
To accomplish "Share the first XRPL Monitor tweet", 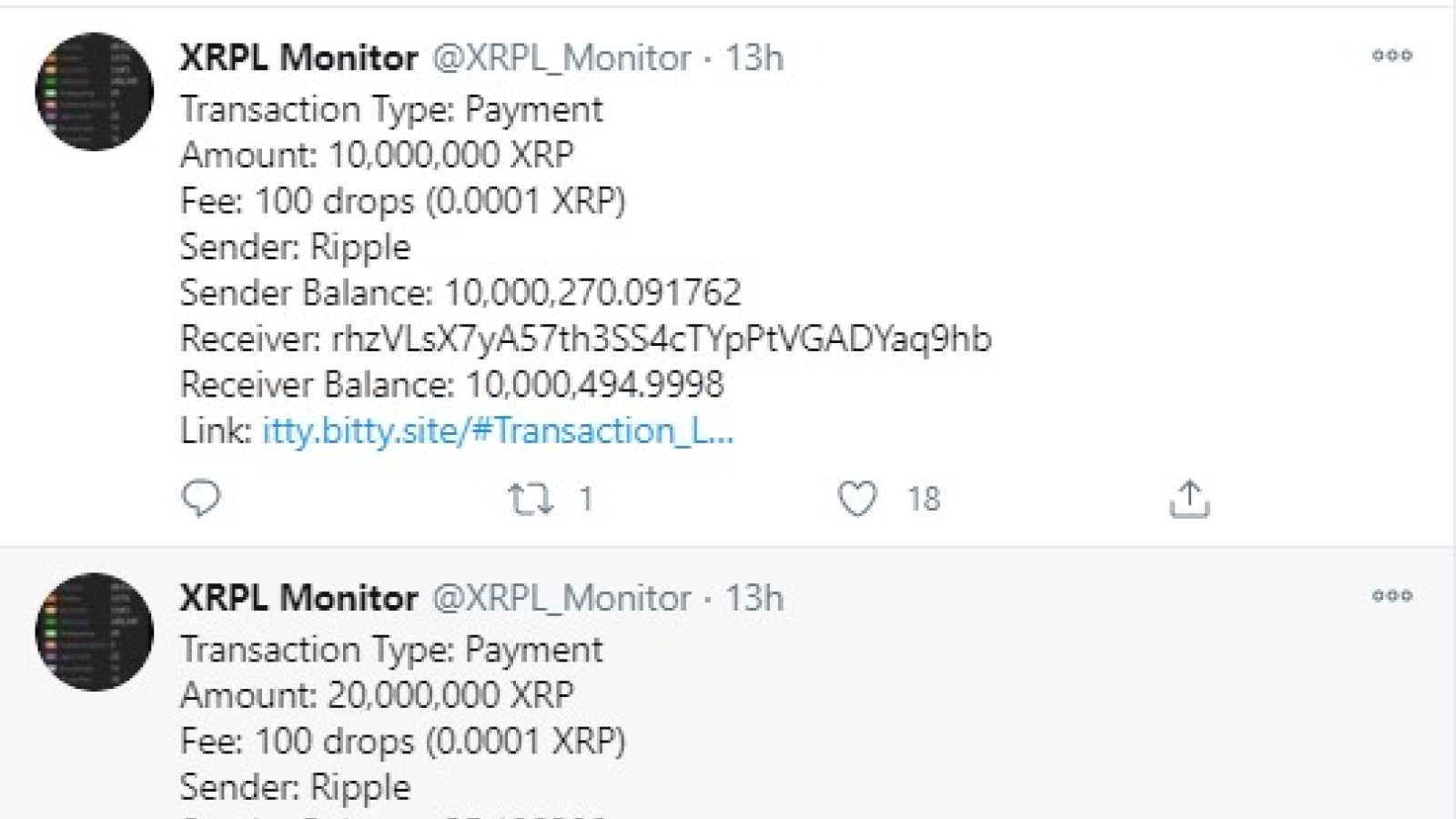I will click(x=1189, y=499).
